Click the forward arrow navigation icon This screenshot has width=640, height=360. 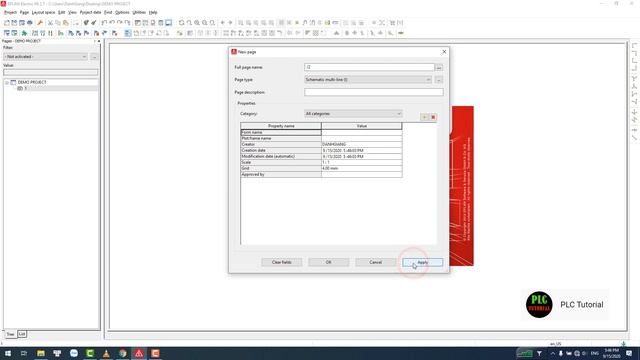[230, 23]
